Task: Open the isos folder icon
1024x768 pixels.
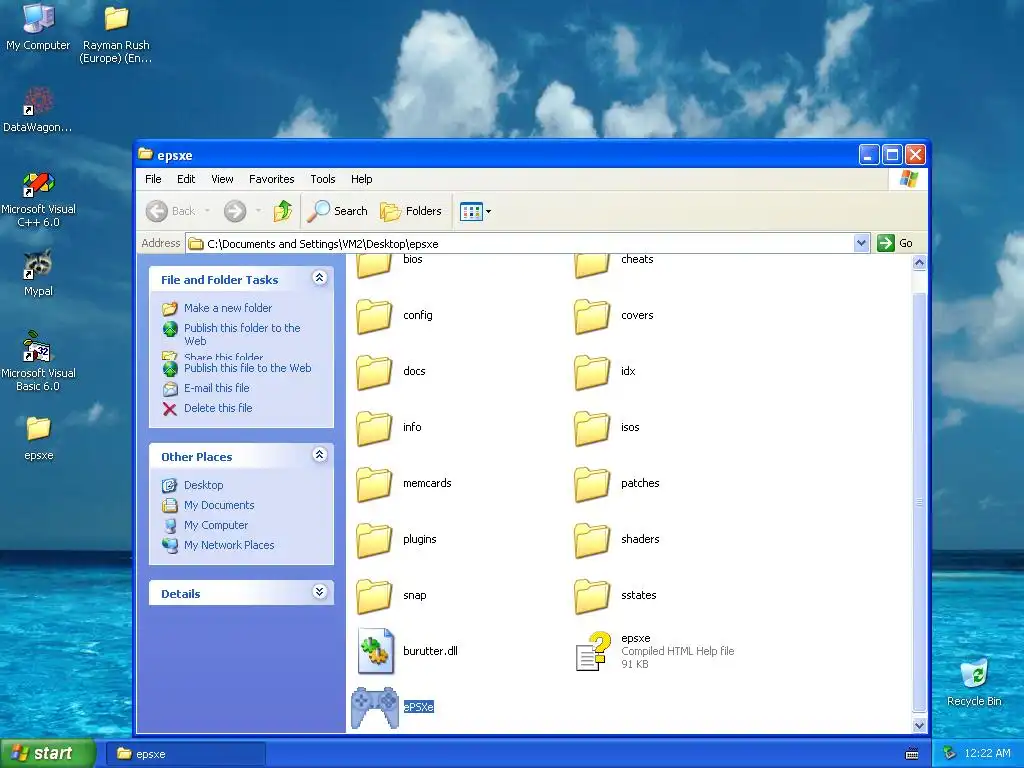Action: (592, 428)
